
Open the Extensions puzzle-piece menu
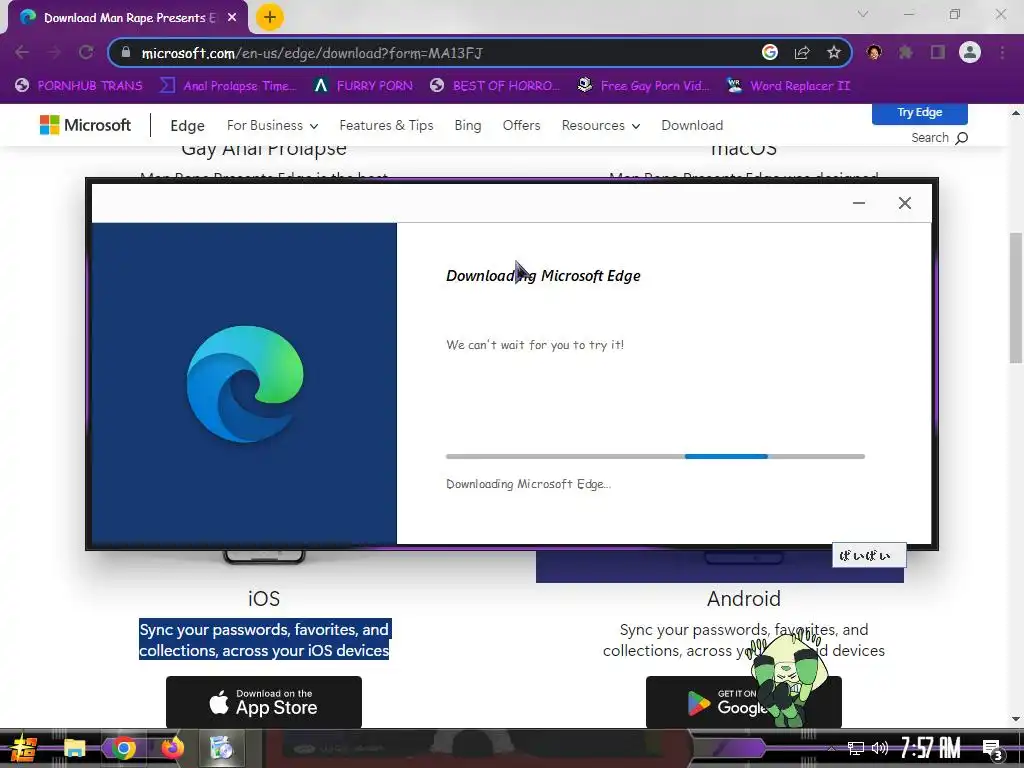coord(906,52)
